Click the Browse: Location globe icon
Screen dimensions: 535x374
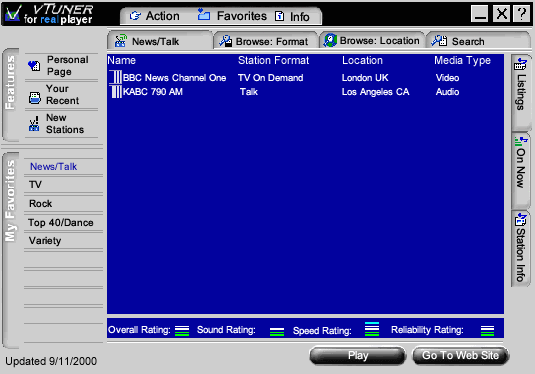pyautogui.click(x=330, y=40)
